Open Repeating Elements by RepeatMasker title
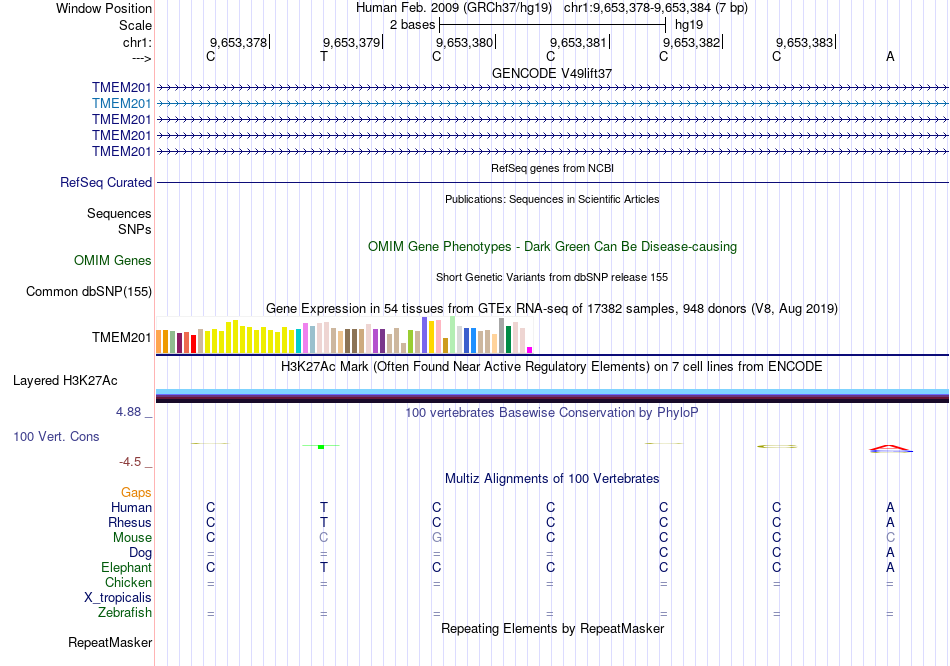The image size is (950, 666). point(552,629)
